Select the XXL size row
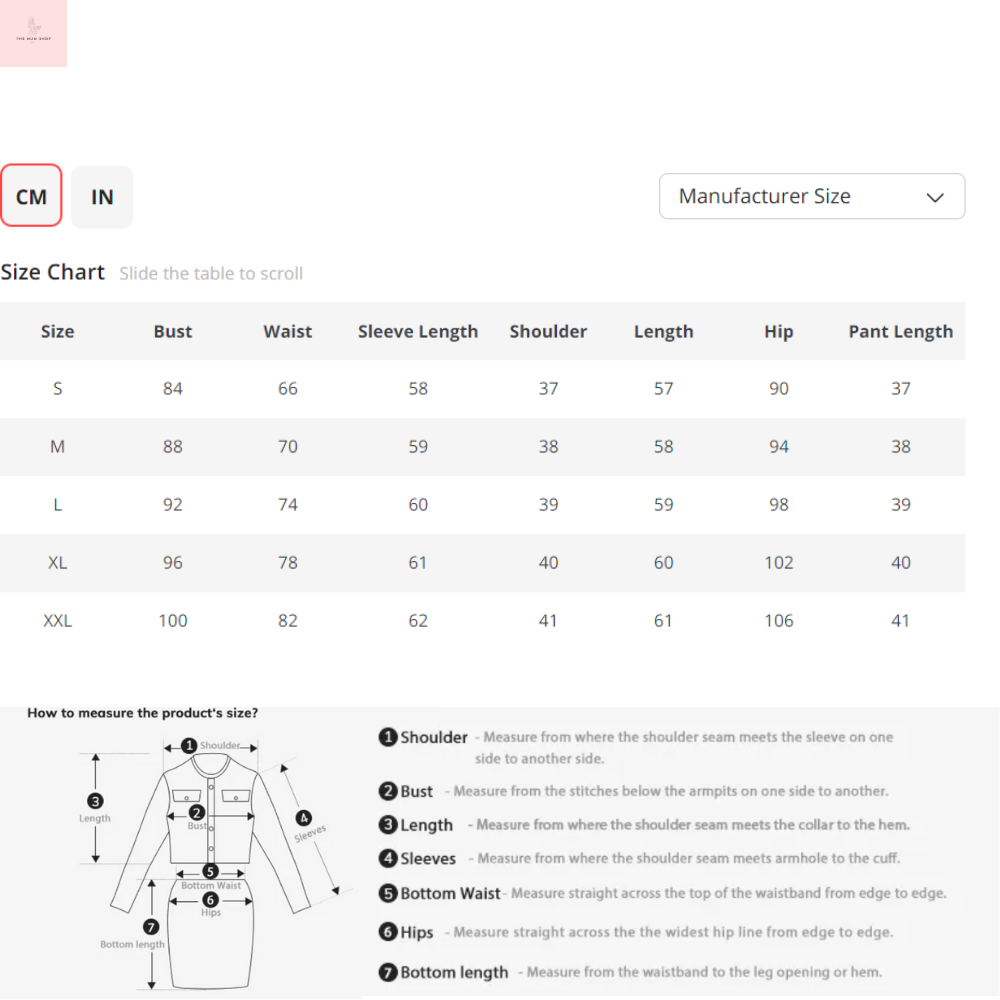 click(57, 620)
